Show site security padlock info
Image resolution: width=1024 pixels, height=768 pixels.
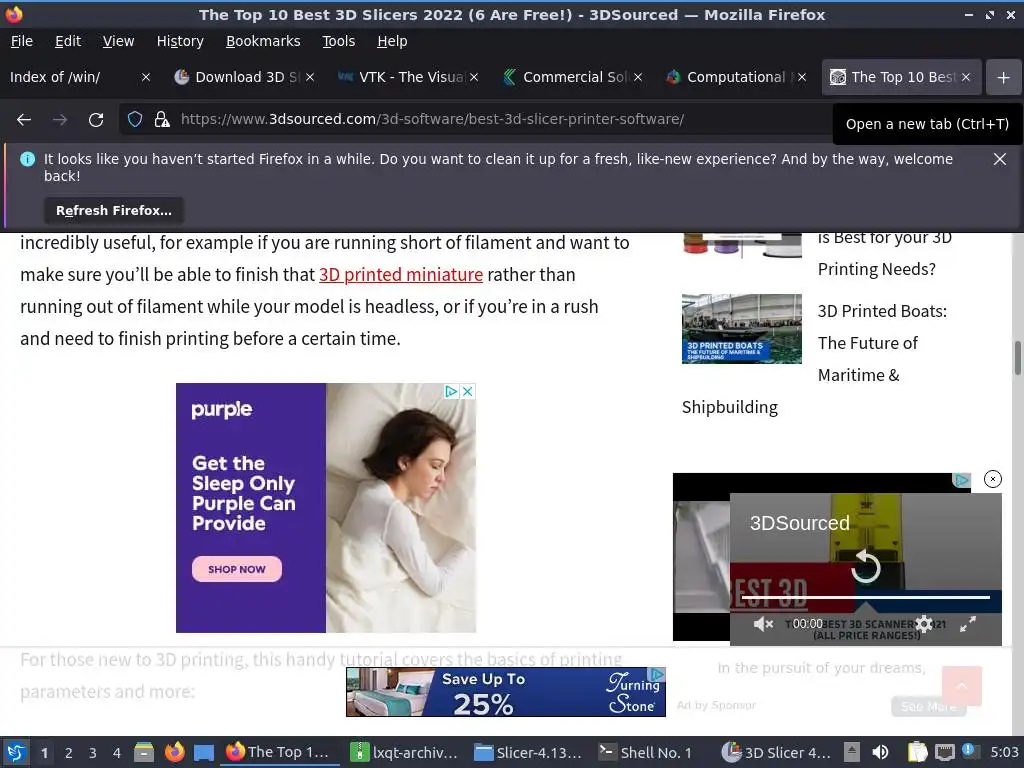click(162, 120)
